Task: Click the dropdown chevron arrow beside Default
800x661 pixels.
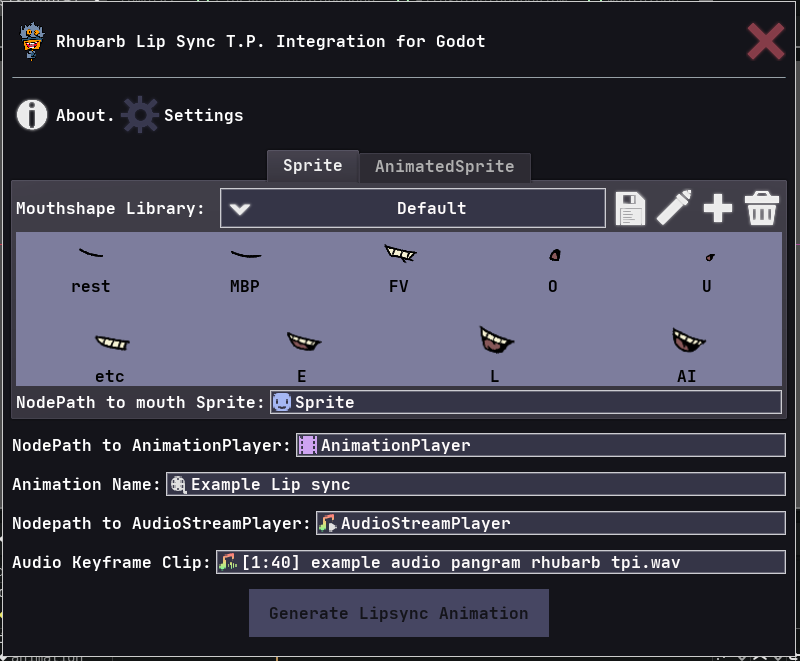Action: pyautogui.click(x=239, y=209)
